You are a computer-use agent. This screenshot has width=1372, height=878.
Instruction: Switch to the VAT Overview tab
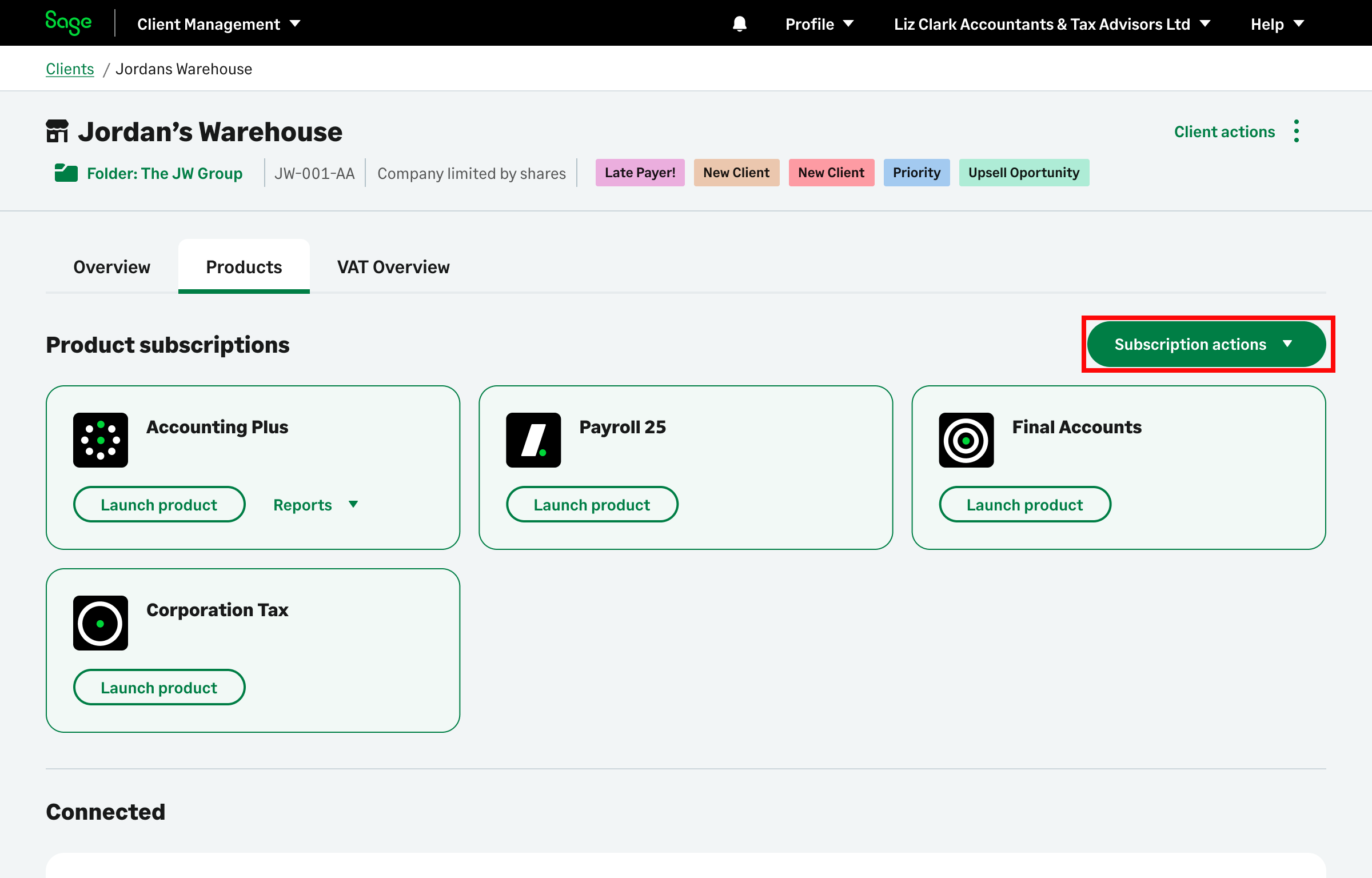coord(393,267)
